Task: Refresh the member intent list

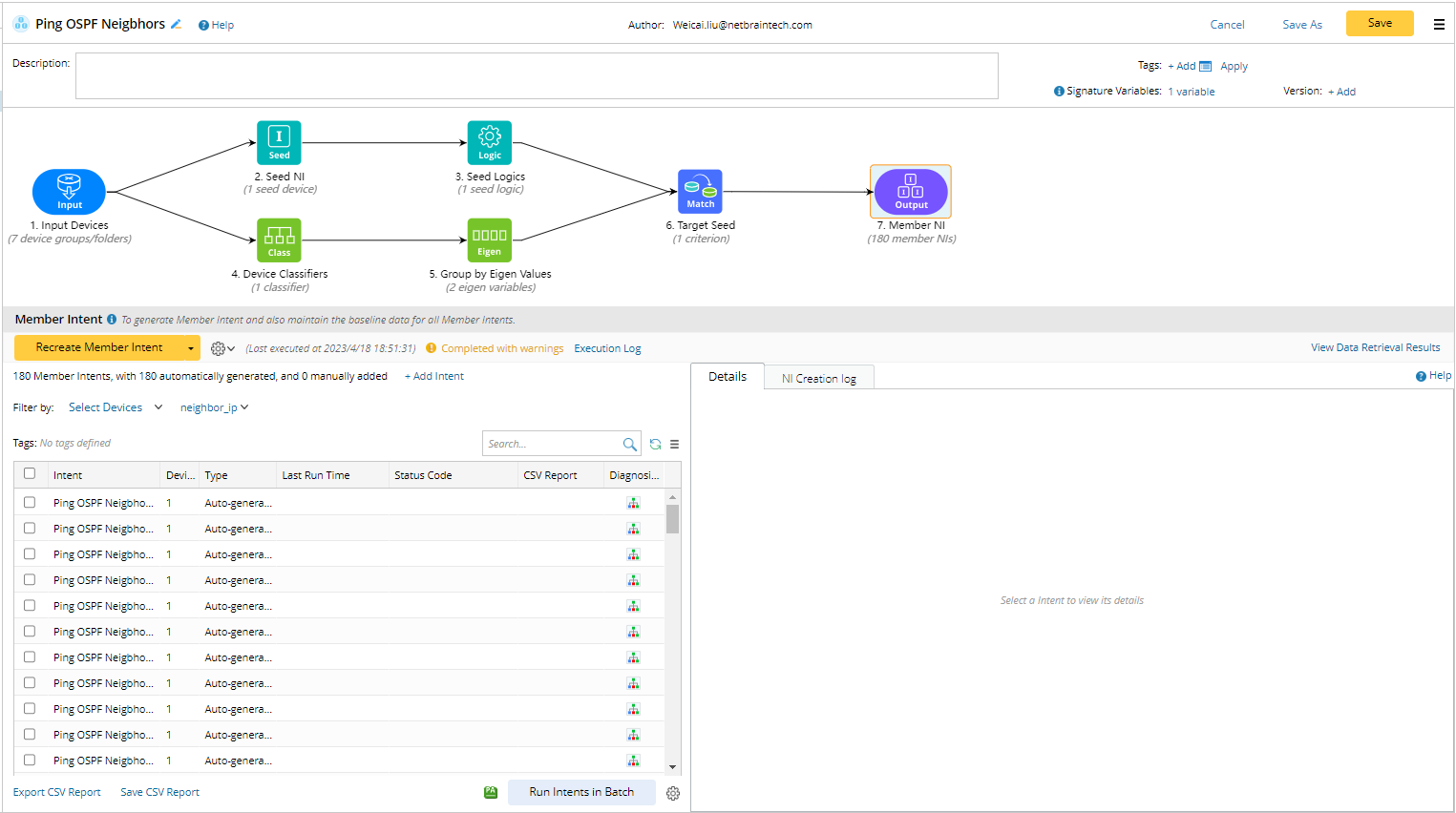Action: pyautogui.click(x=655, y=444)
